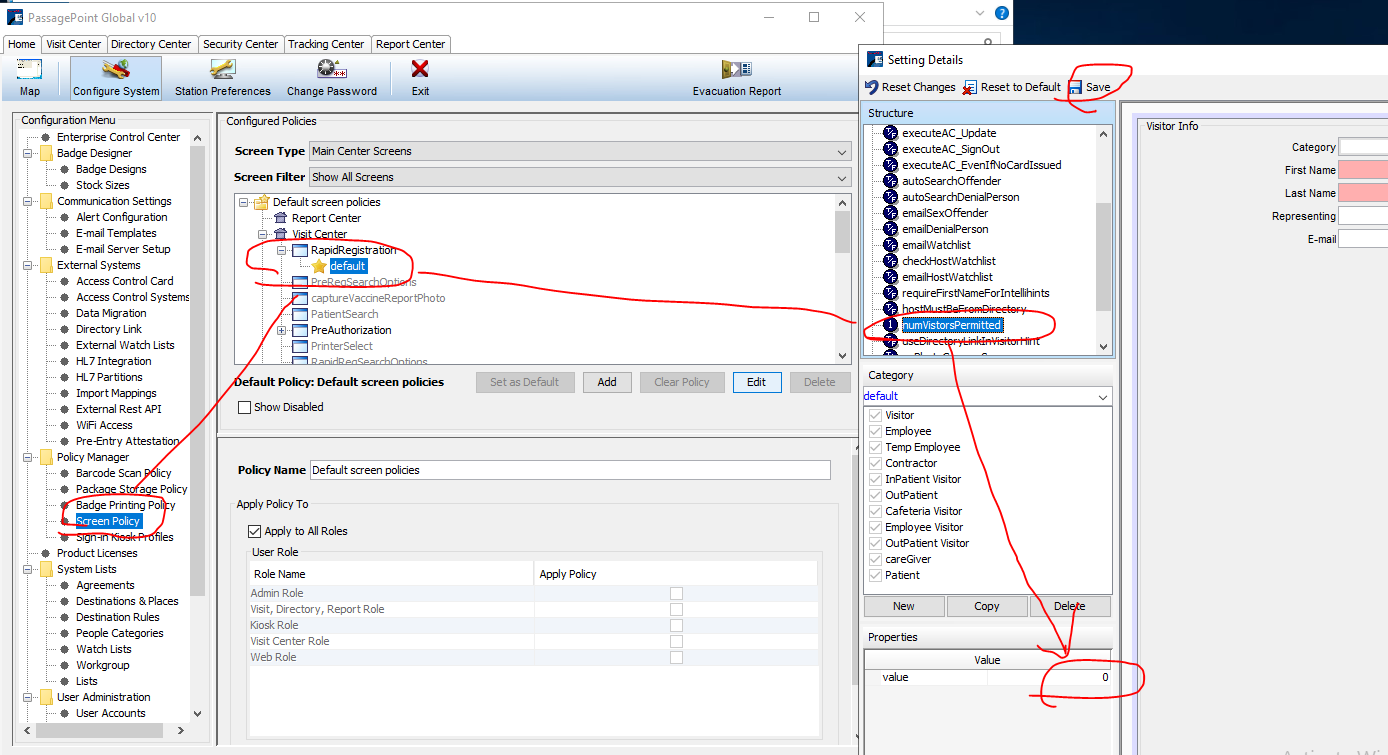Click the icon beside requireFirstNameForIntellihints
The width and height of the screenshot is (1388, 755).
click(x=890, y=293)
